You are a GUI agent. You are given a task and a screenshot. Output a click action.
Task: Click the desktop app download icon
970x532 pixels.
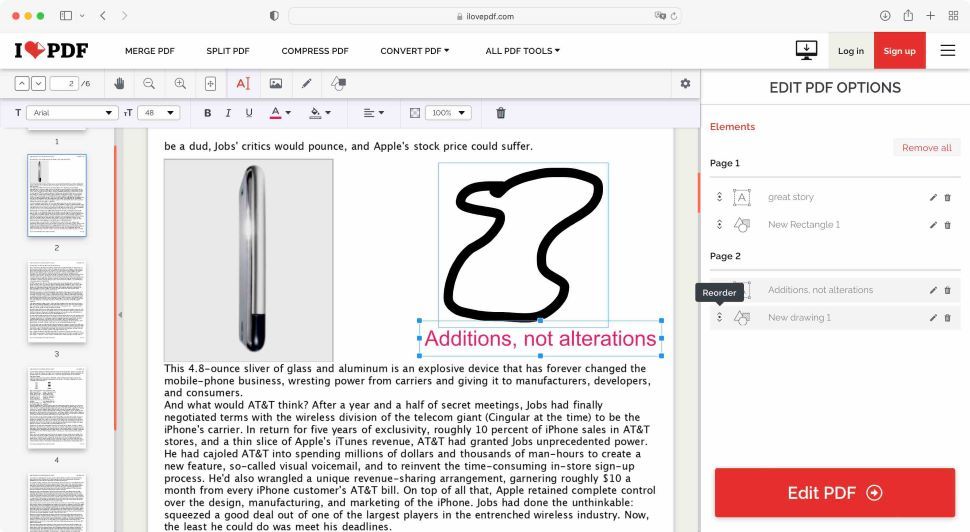806,50
